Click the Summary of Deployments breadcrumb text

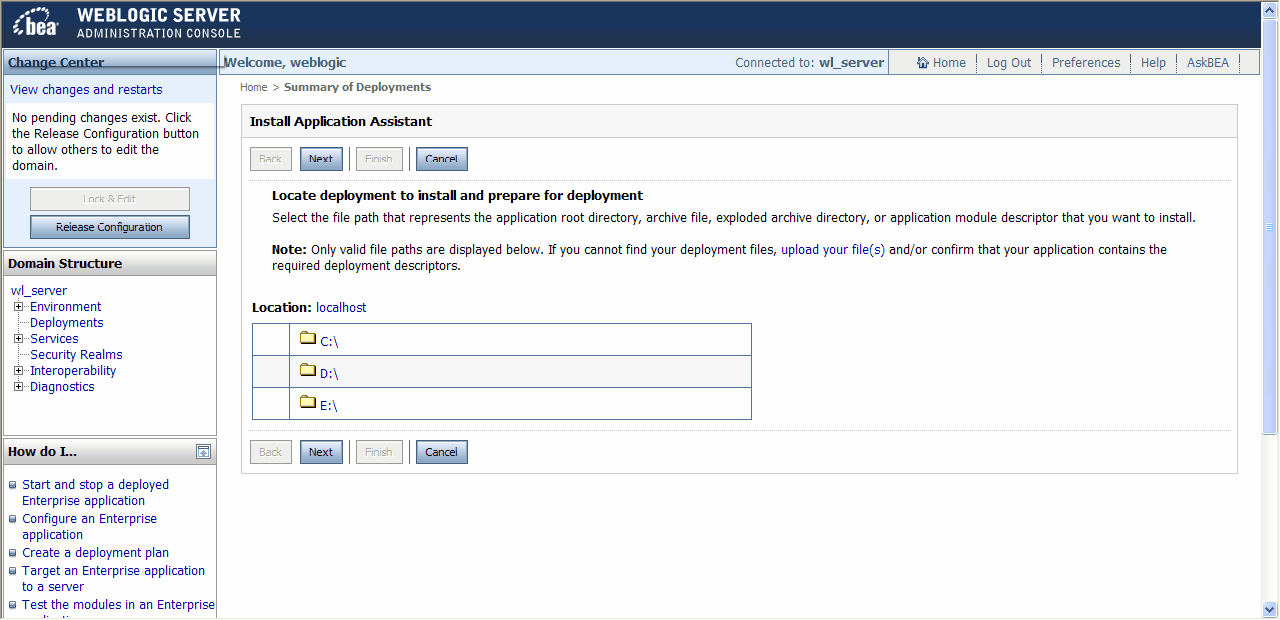coord(357,87)
